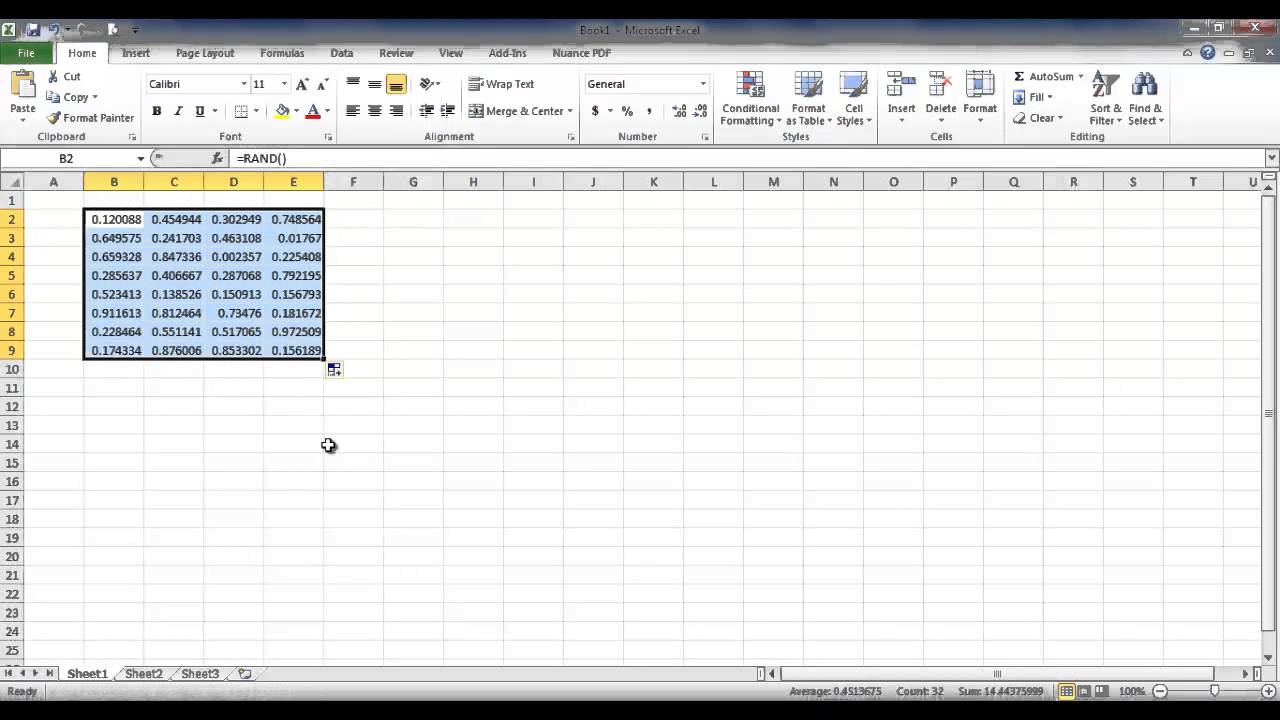Align Text Left icon
Image resolution: width=1280 pixels, height=720 pixels.
click(x=353, y=111)
